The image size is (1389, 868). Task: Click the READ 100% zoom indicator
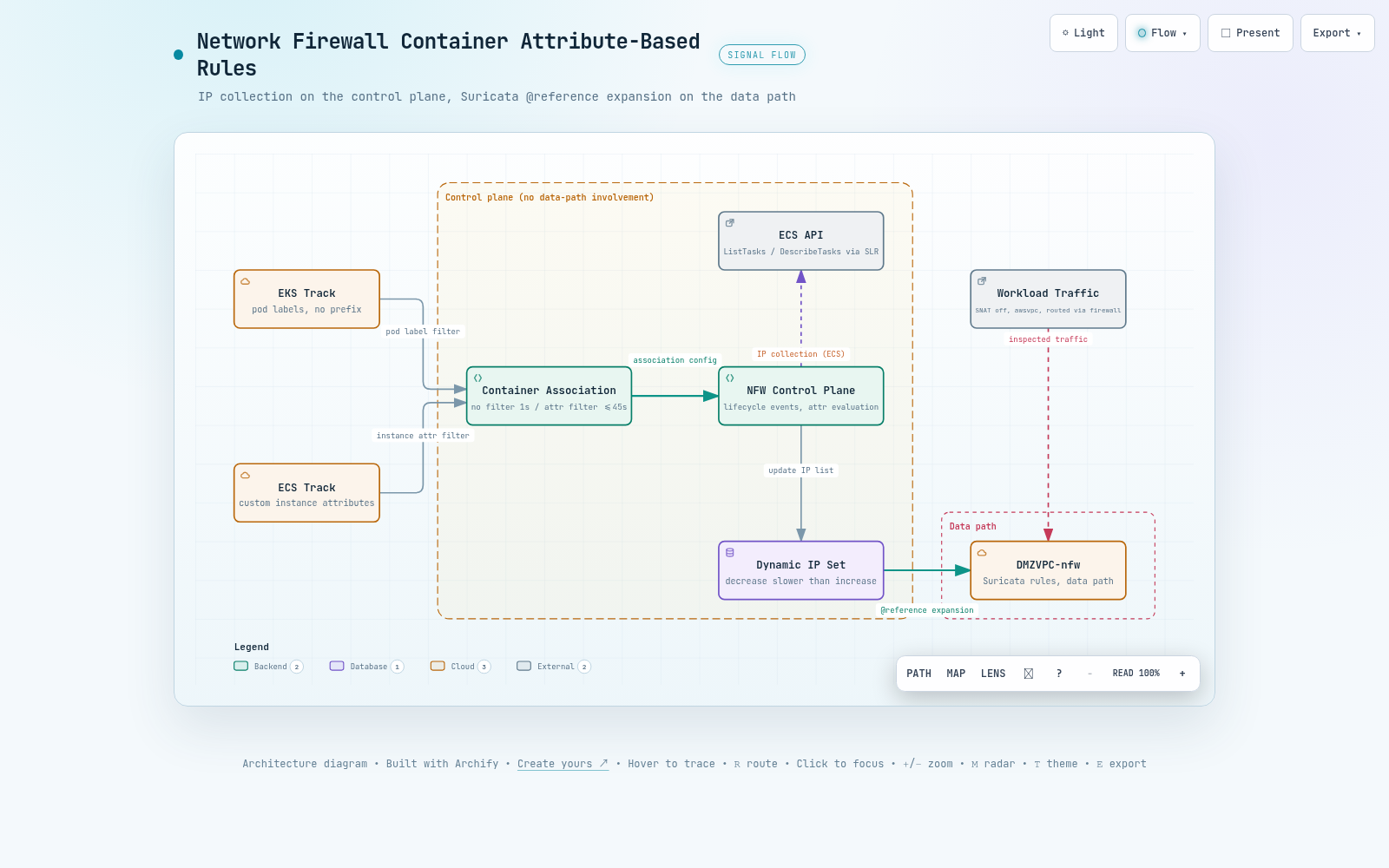(x=1136, y=674)
